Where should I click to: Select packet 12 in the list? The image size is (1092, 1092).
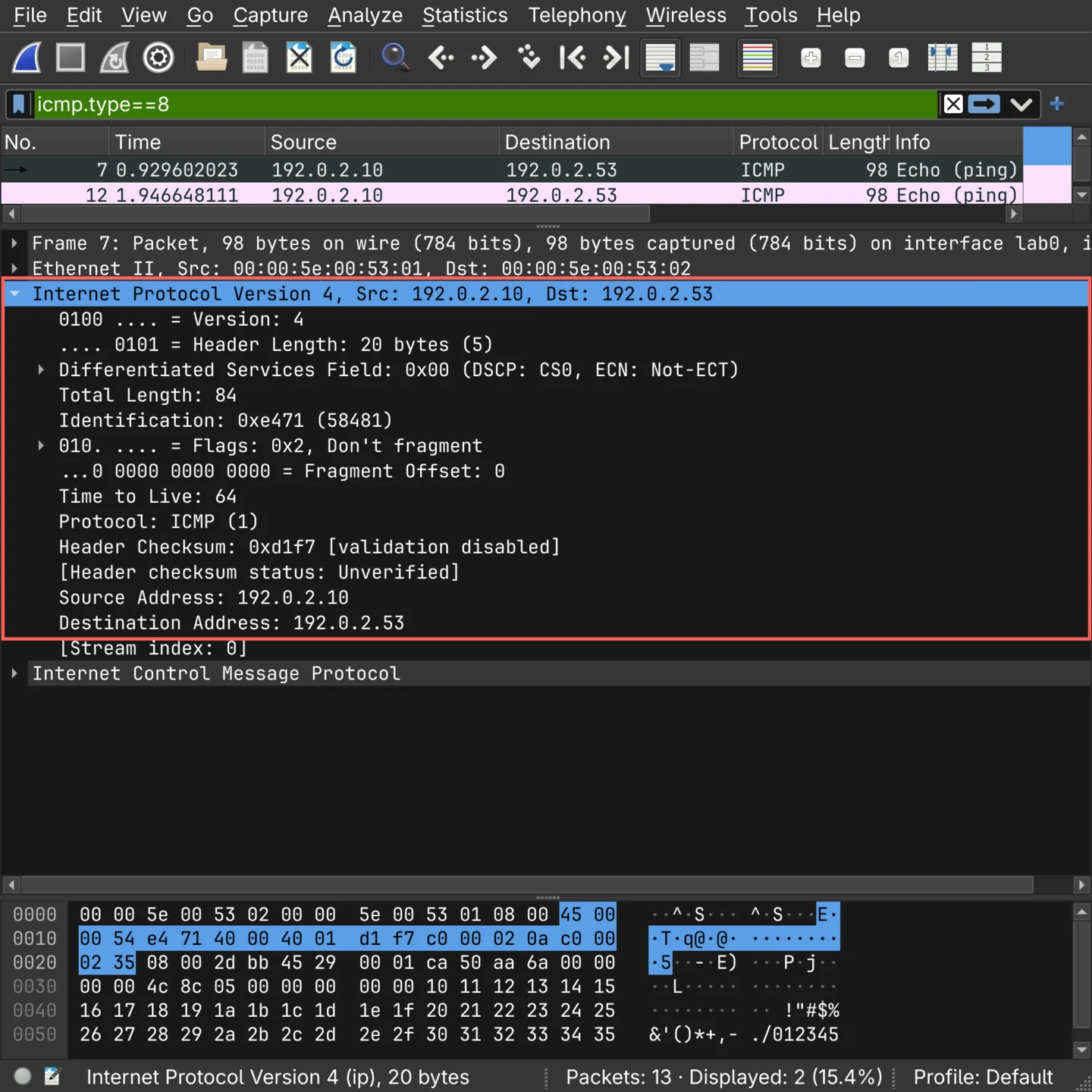(512, 195)
